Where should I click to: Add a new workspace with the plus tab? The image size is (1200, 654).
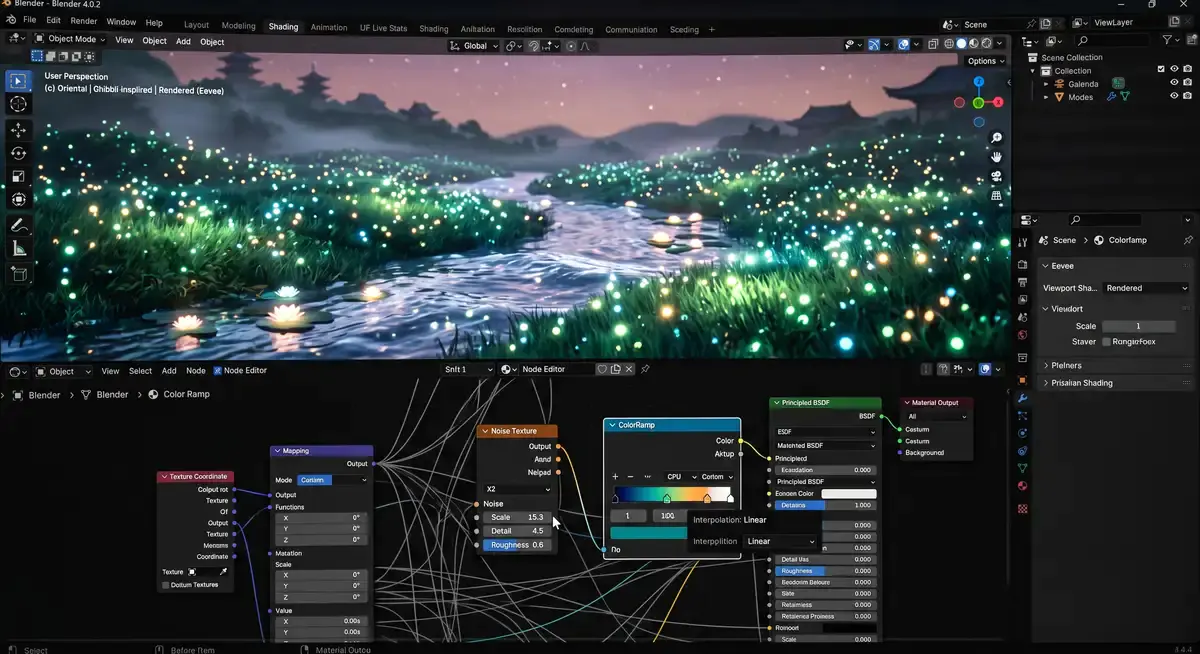[712, 30]
